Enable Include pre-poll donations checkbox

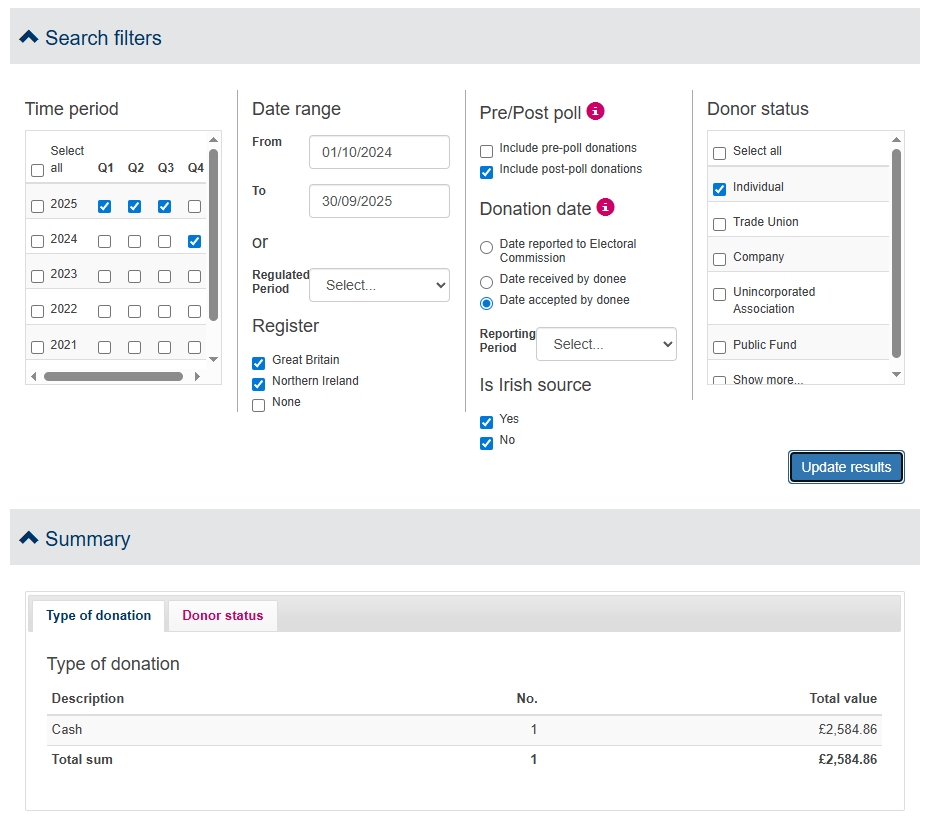[487, 151]
